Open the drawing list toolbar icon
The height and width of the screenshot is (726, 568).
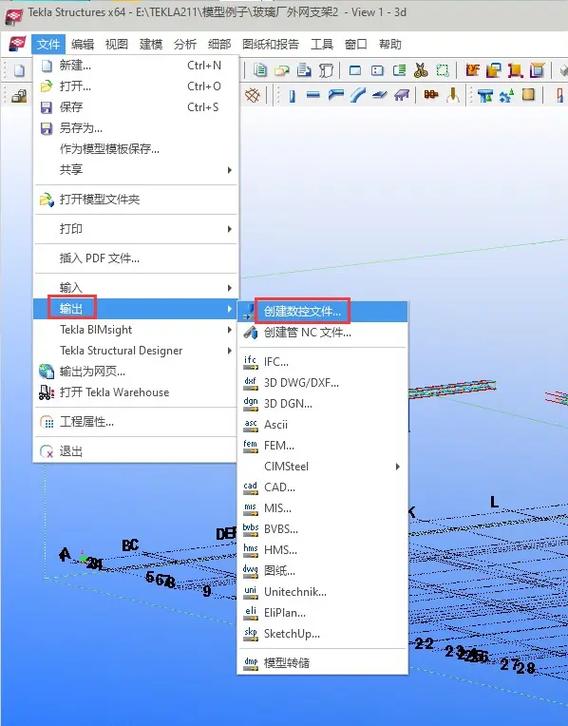260,70
